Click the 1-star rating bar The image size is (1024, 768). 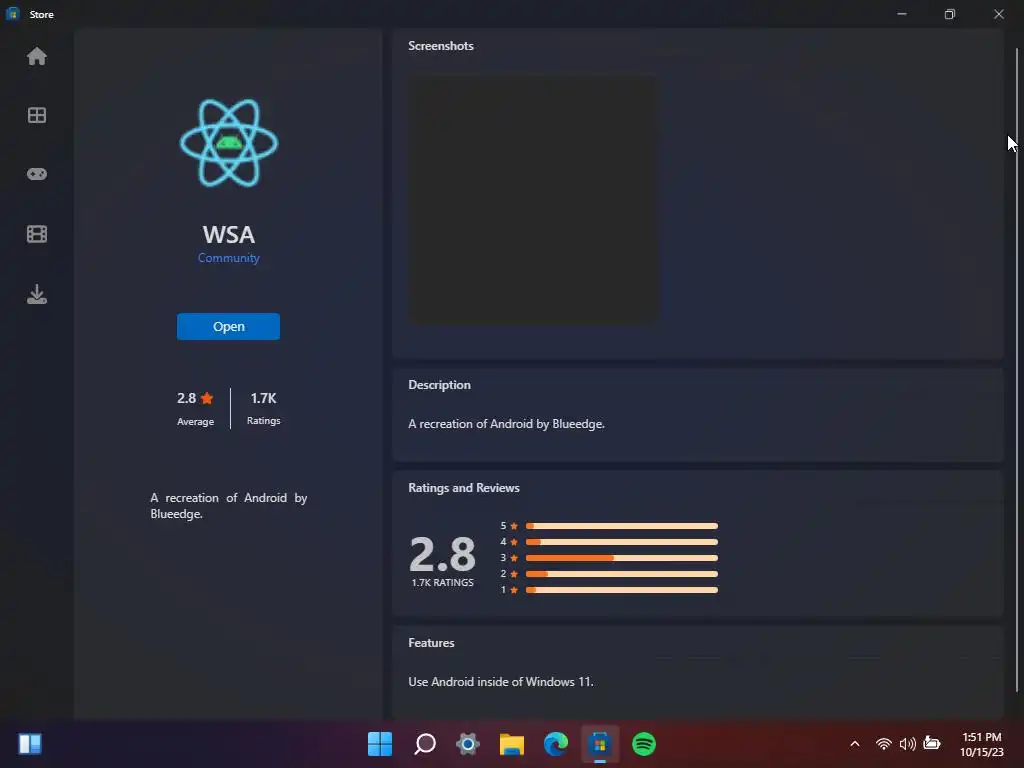coord(622,590)
